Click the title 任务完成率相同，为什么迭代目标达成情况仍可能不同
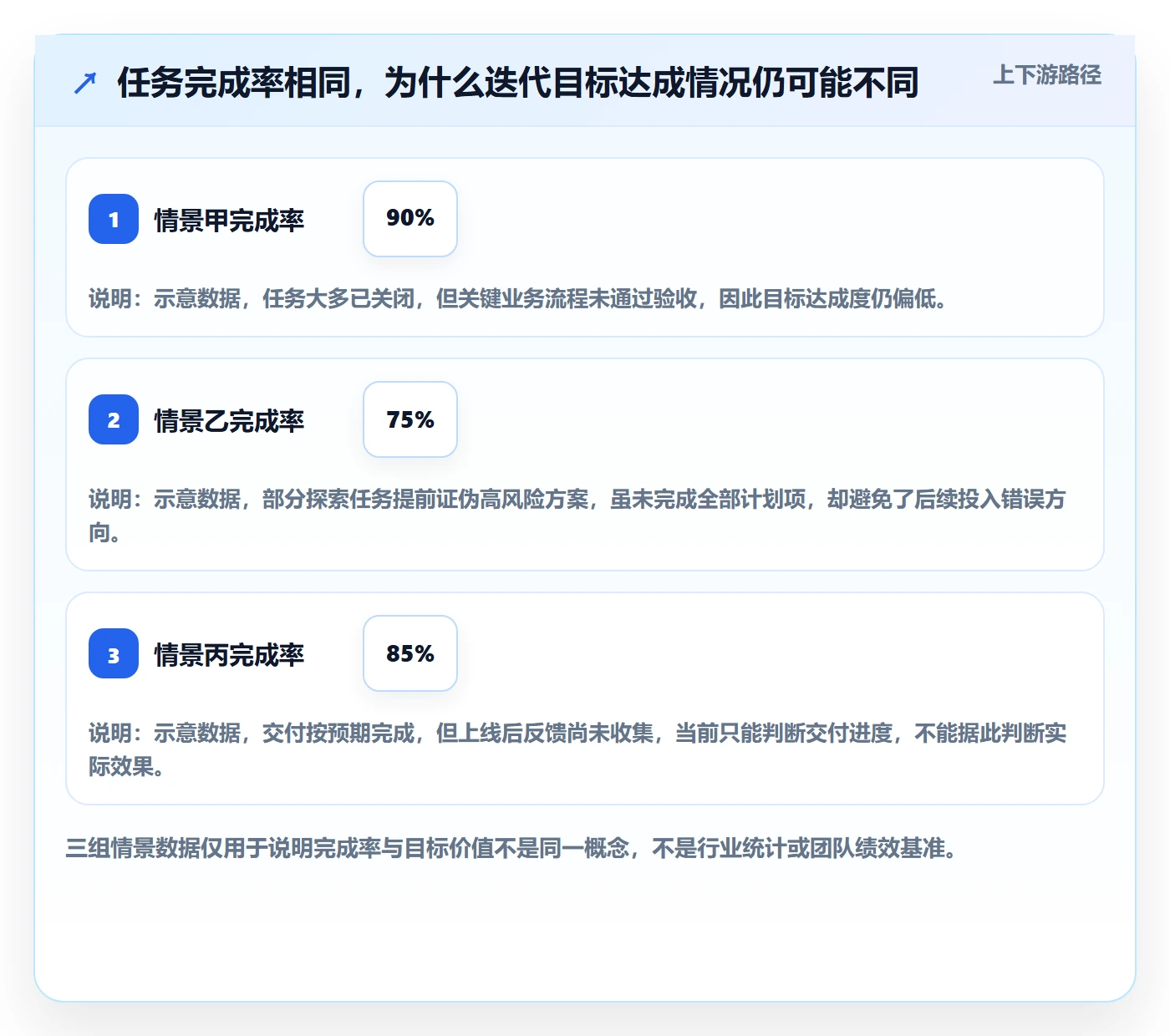Image resolution: width=1170 pixels, height=1036 pixels. point(518,83)
